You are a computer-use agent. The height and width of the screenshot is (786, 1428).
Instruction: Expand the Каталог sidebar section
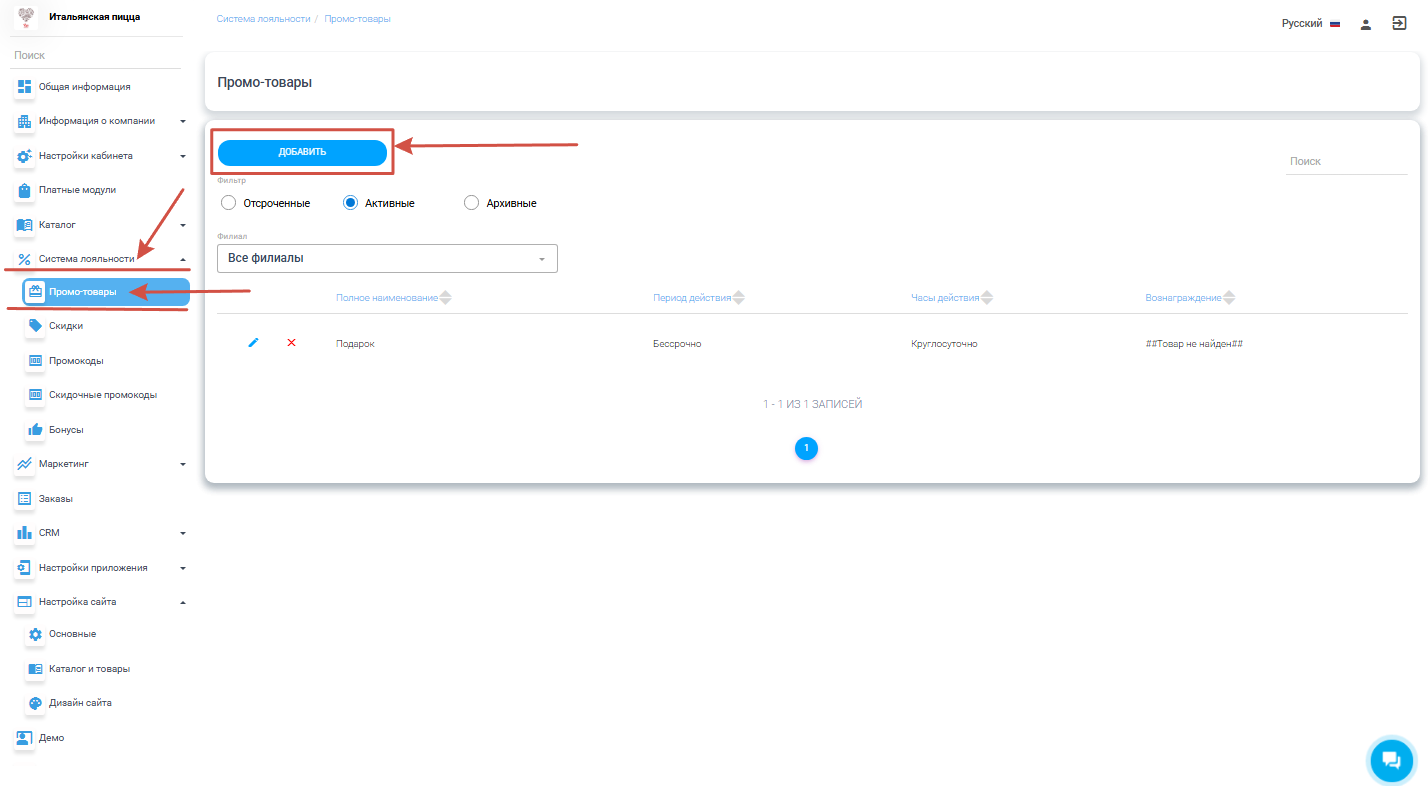coord(100,225)
